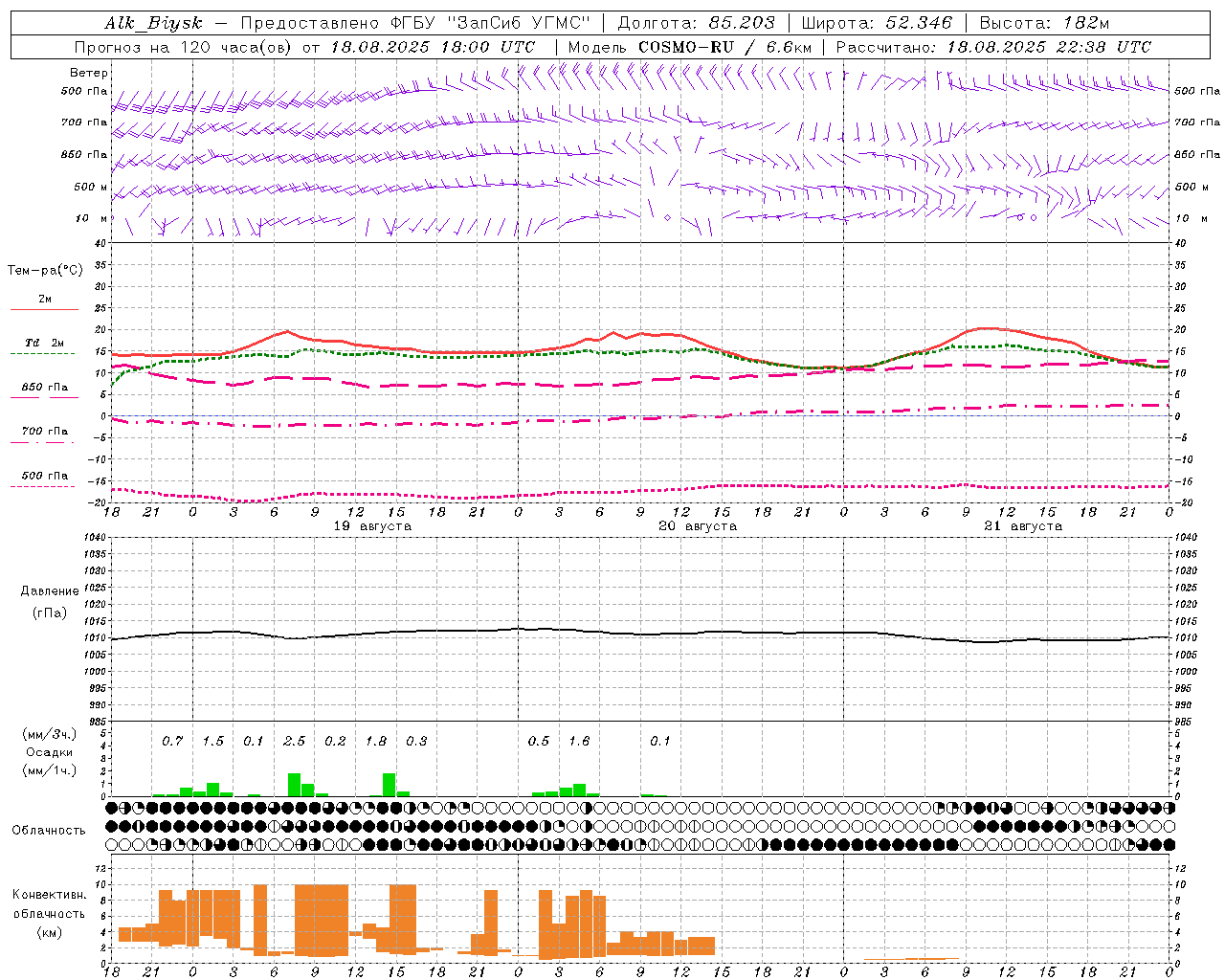Click the Тем-ра(°C) temperature axis title
This screenshot has height=980, width=1225.
click(x=45, y=271)
